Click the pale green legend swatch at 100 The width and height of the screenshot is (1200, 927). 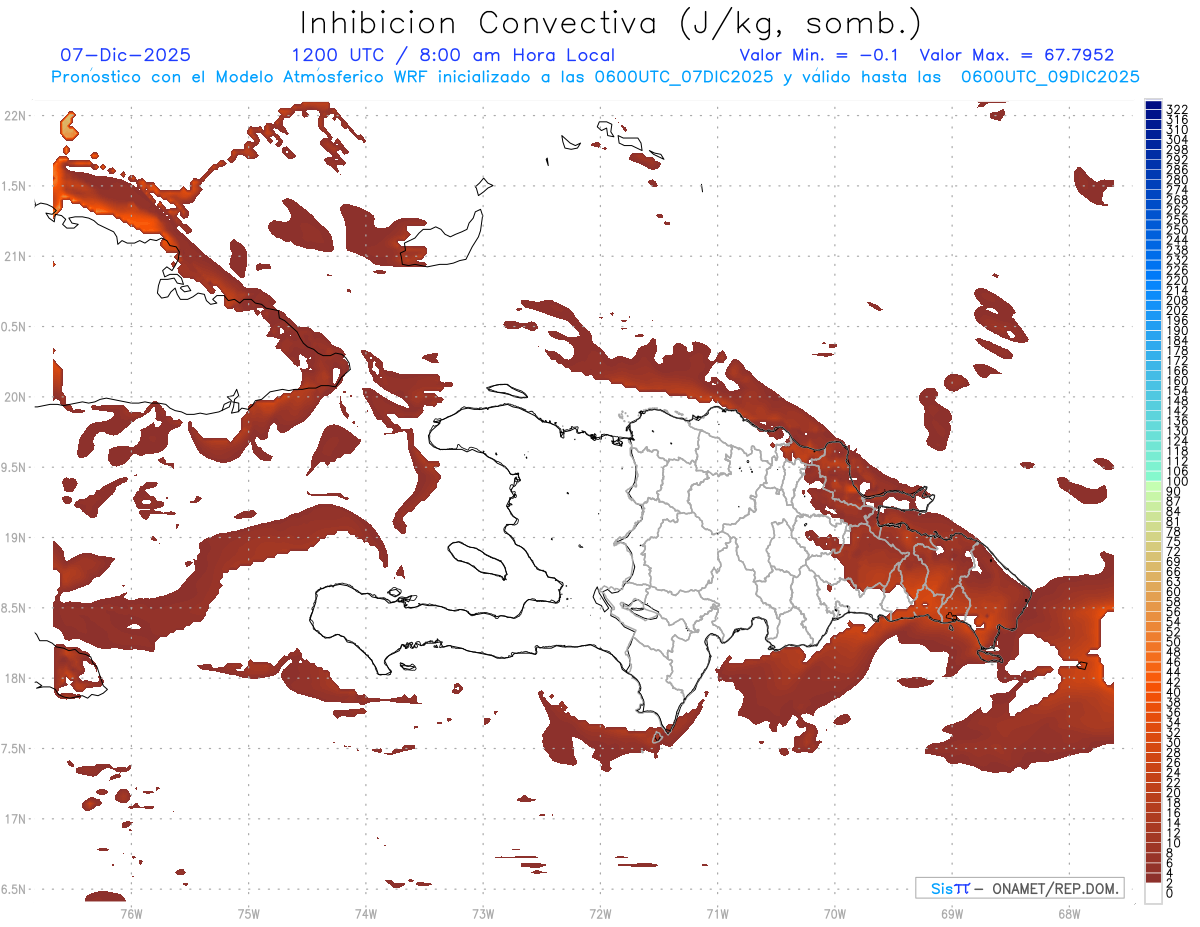[1153, 485]
